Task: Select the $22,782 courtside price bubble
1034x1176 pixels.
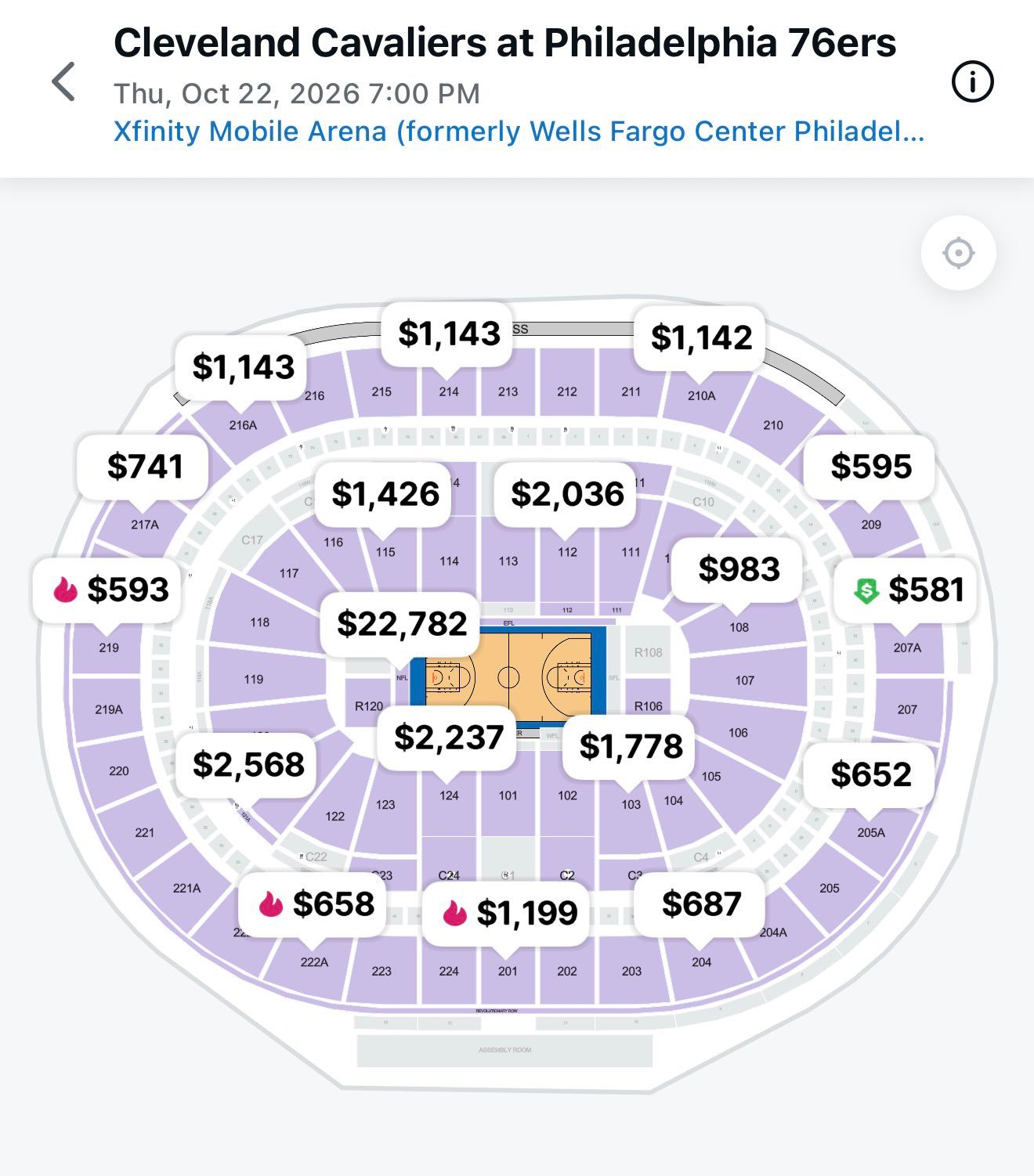Action: click(401, 624)
